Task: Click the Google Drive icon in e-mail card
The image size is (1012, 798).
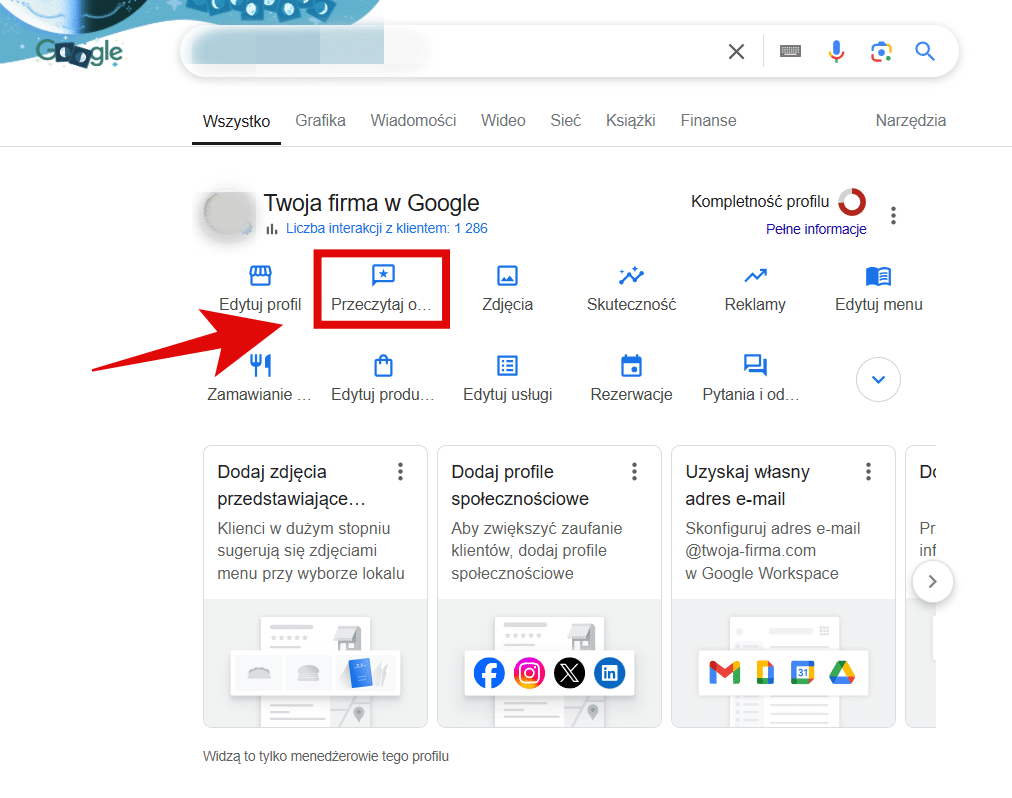Action: point(842,673)
